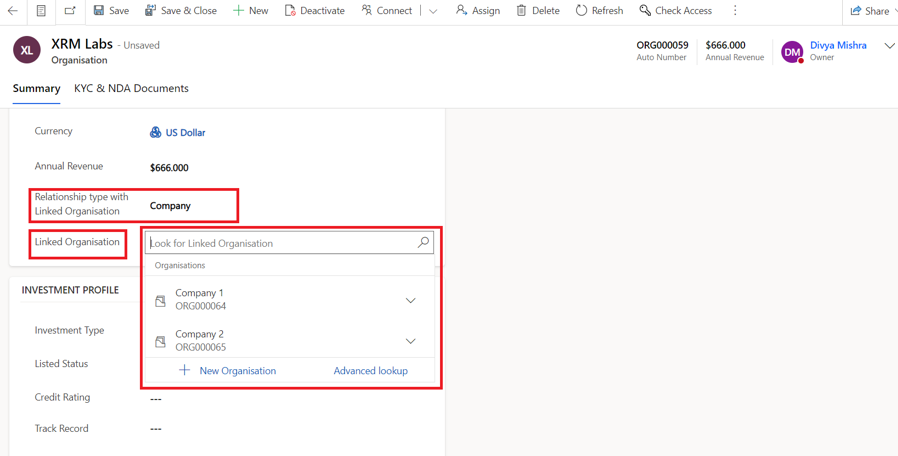Deactivate the organisation record
The height and width of the screenshot is (456, 898).
(314, 11)
